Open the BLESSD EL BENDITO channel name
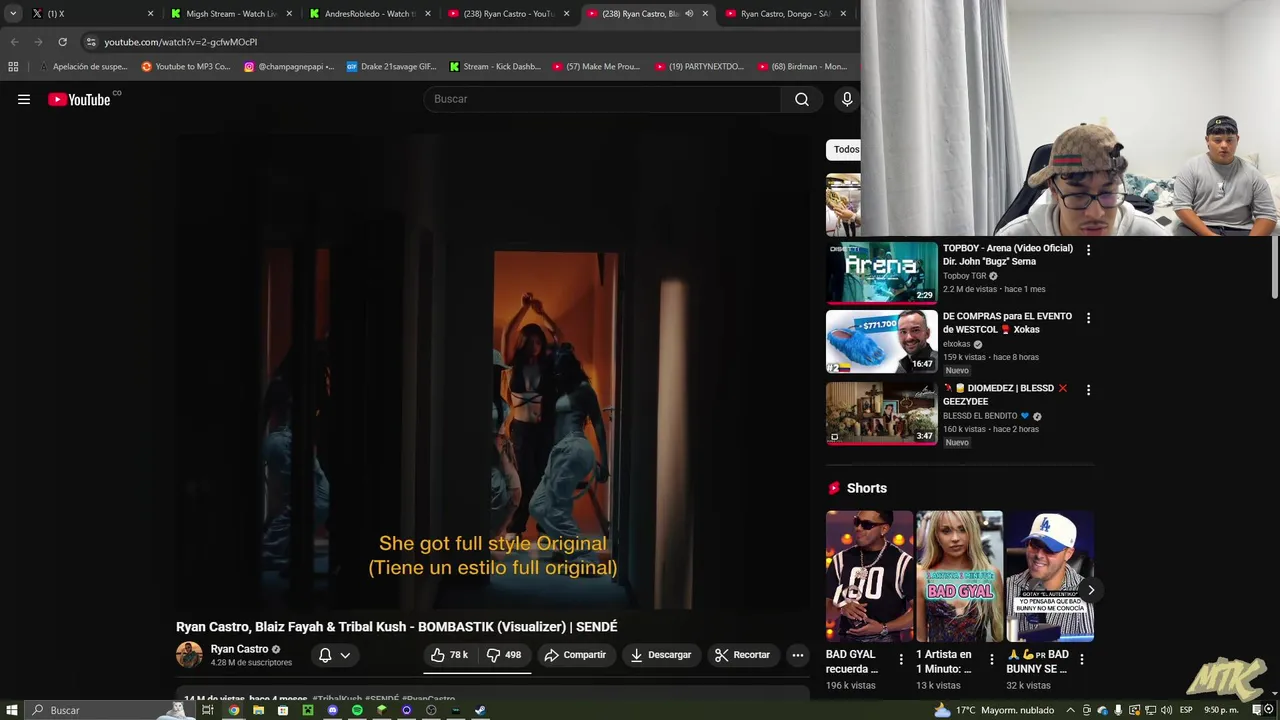This screenshot has width=1280, height=720. point(980,416)
